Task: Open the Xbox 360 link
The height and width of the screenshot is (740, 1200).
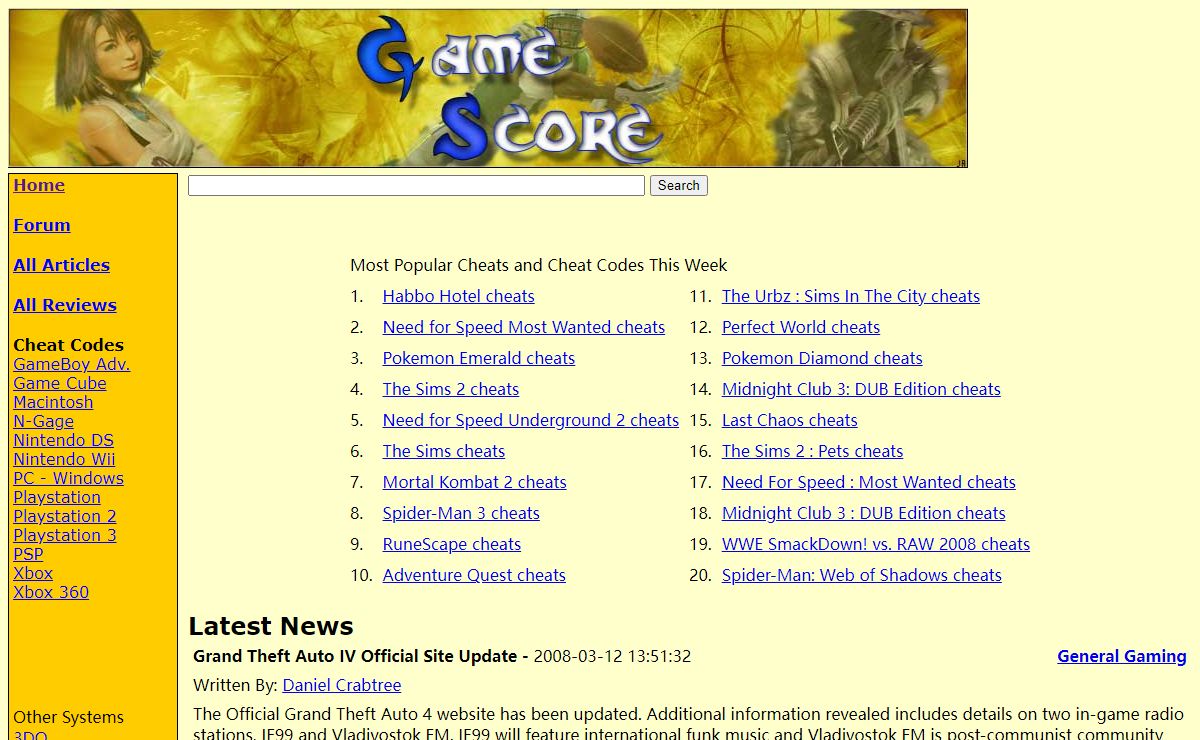Action: point(51,592)
